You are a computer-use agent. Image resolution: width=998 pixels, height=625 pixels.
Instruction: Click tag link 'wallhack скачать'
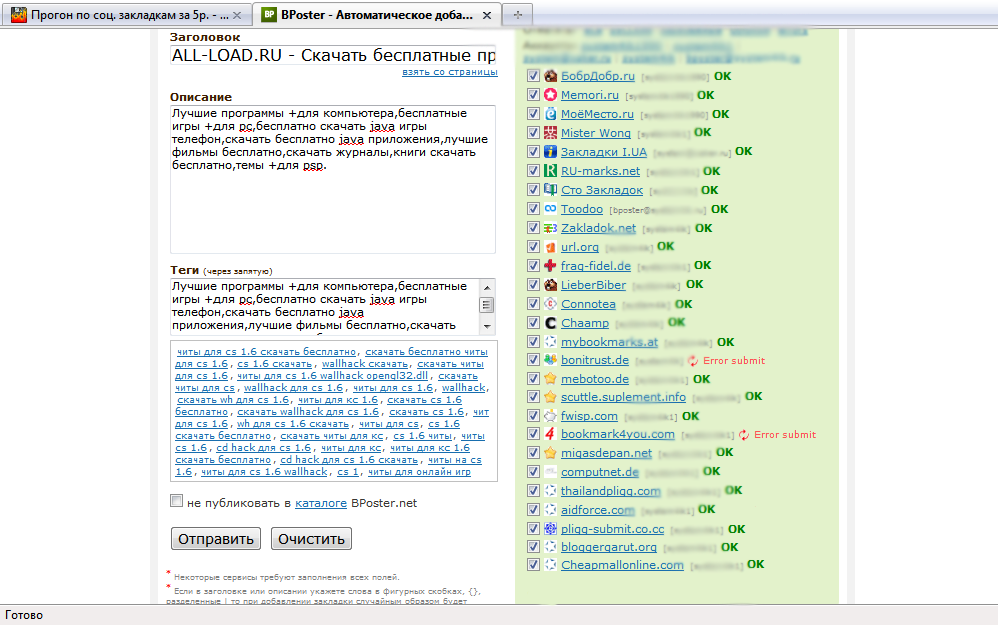tap(364, 363)
